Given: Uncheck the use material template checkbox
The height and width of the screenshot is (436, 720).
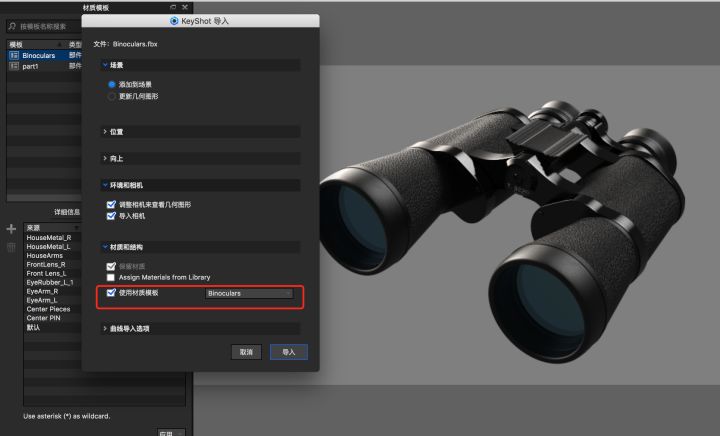Looking at the screenshot, I should (x=111, y=292).
